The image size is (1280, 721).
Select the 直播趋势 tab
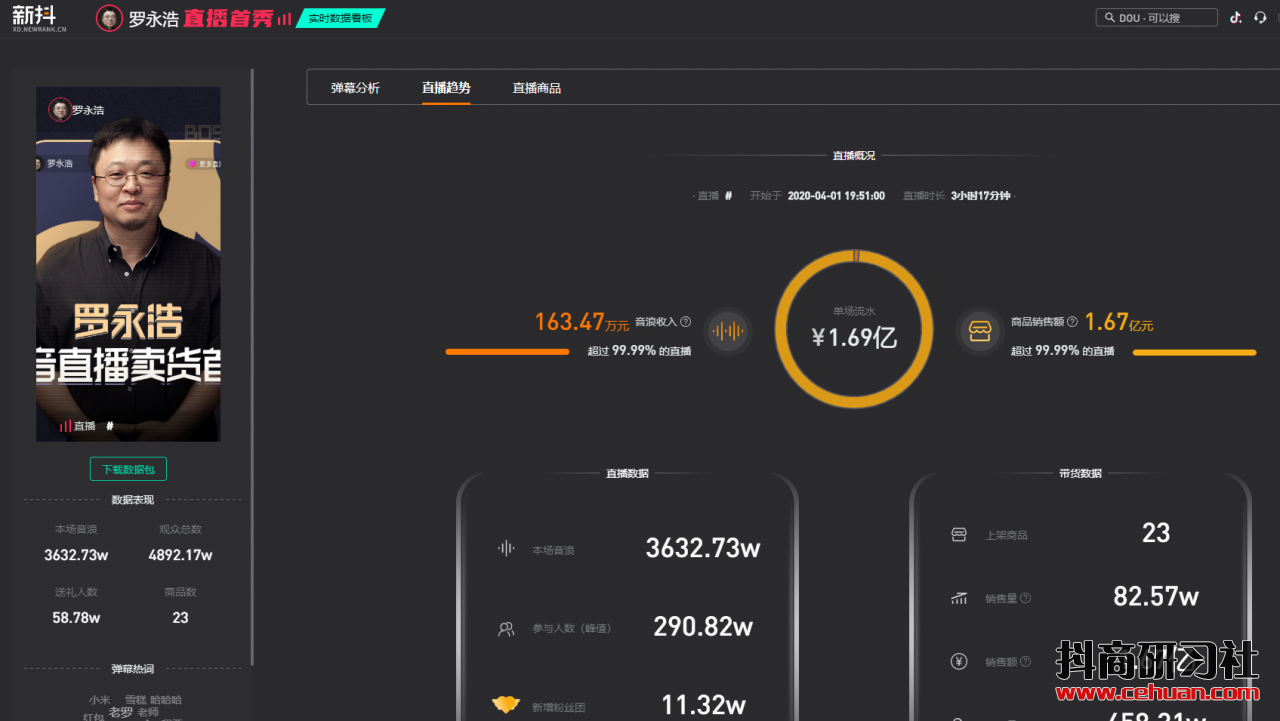pyautogui.click(x=446, y=88)
